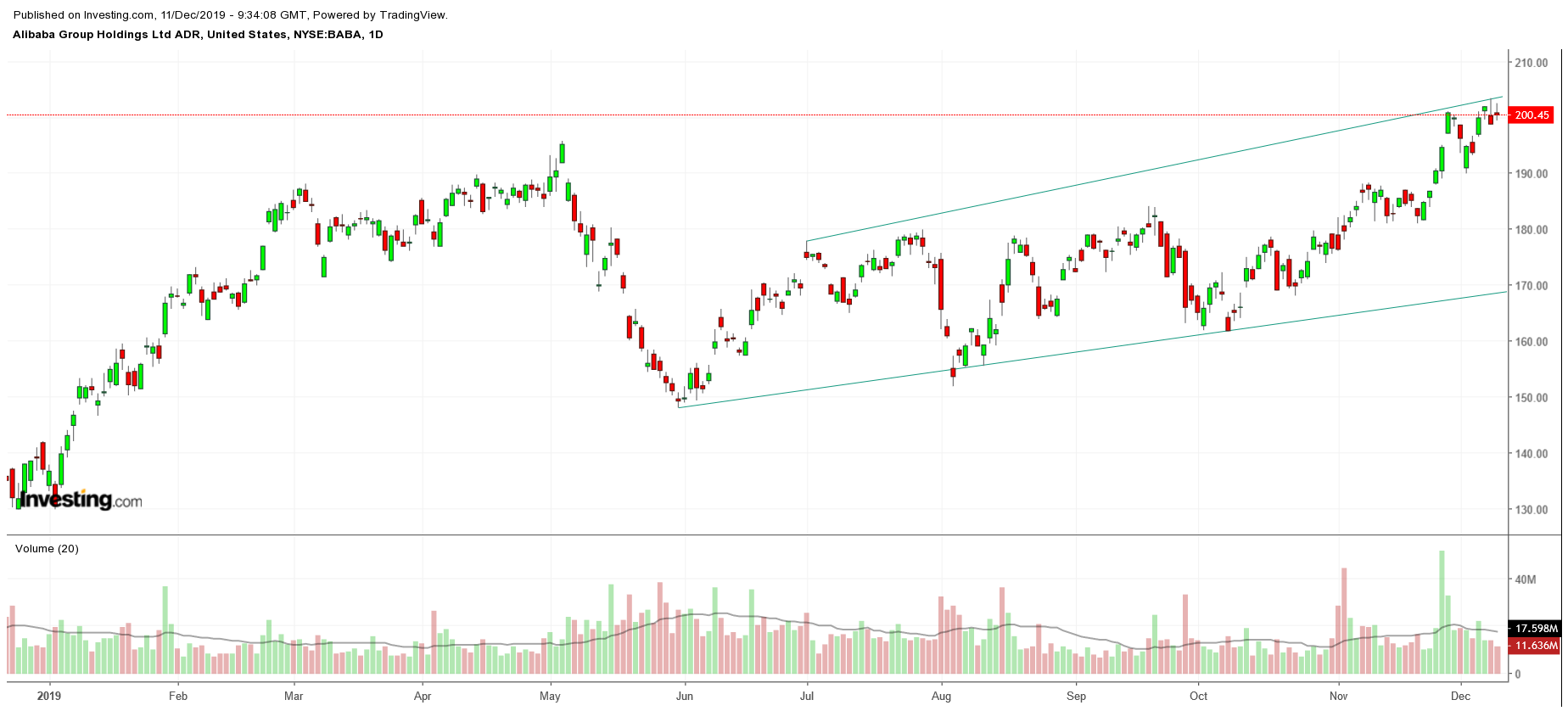1568x711 pixels.
Task: Click the May time axis label
Action: pos(550,696)
